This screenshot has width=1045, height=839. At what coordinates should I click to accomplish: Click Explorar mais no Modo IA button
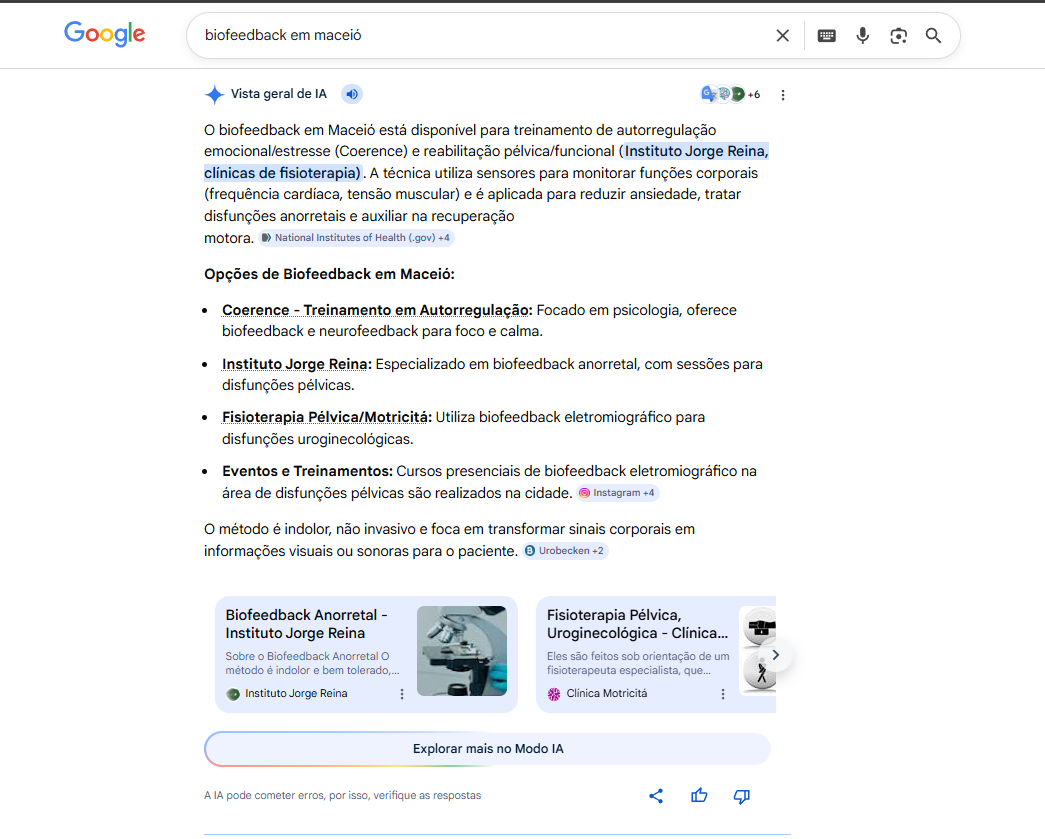tap(488, 749)
